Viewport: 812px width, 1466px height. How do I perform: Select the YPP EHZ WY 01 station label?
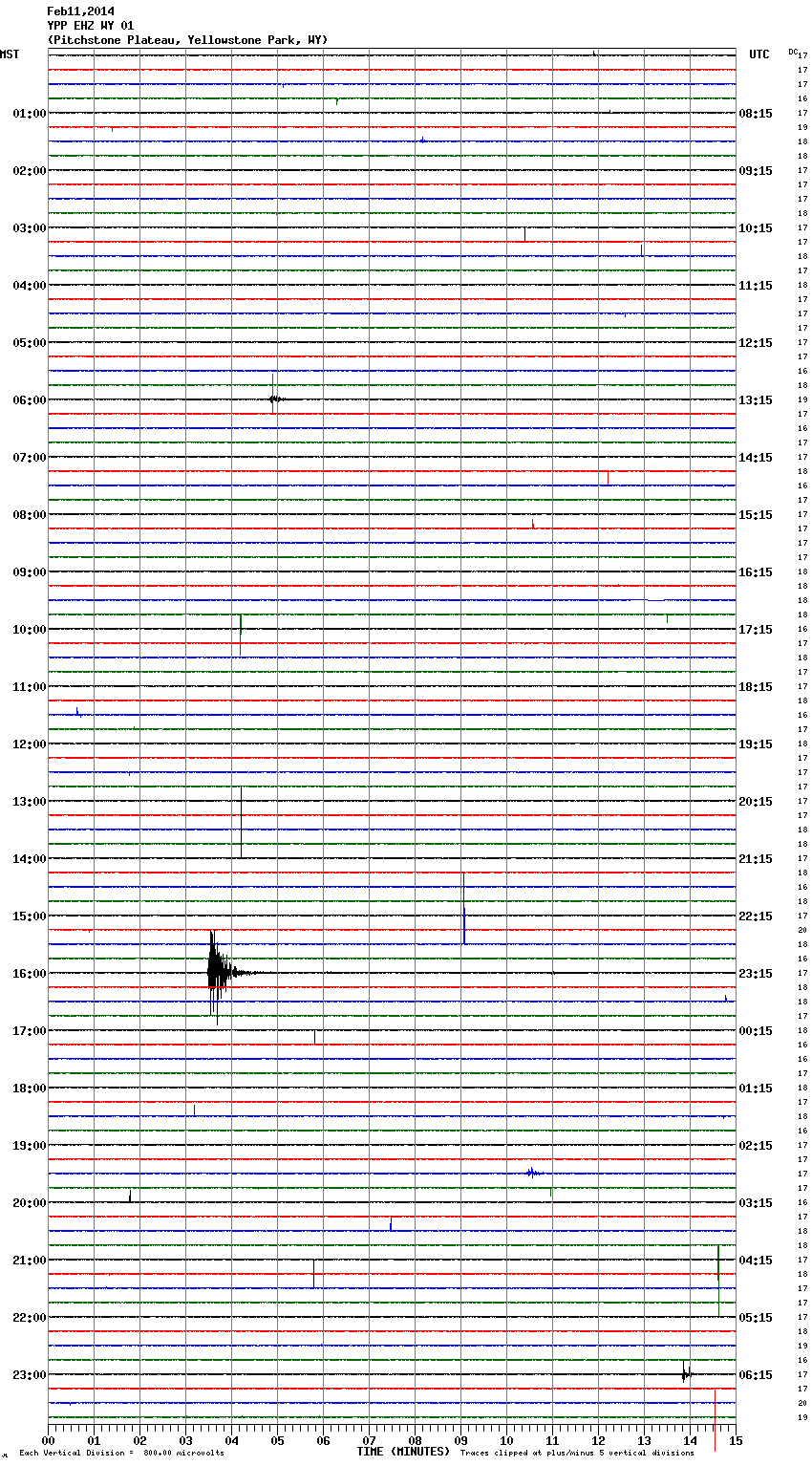[x=91, y=26]
